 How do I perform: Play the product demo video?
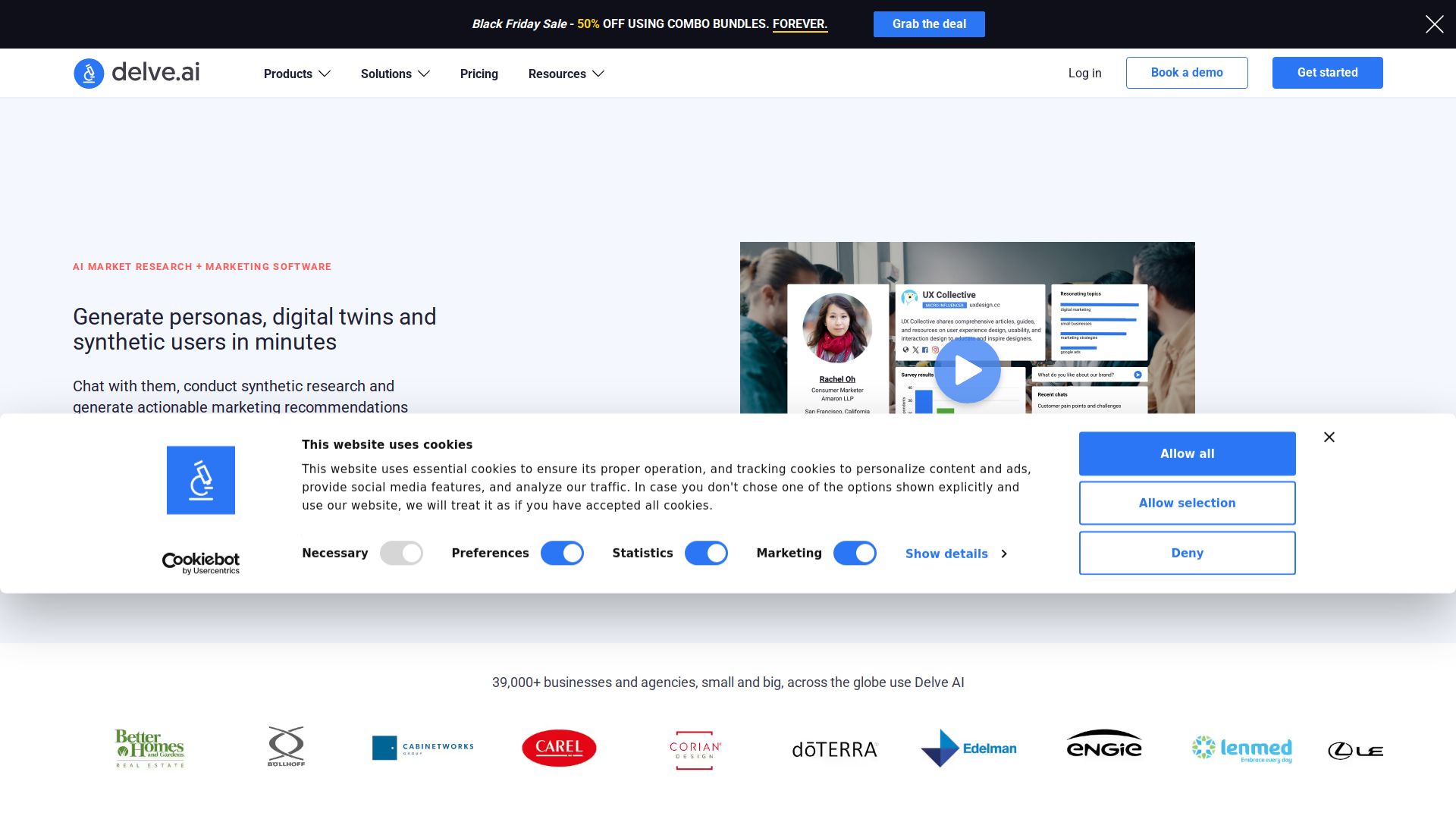(x=967, y=370)
